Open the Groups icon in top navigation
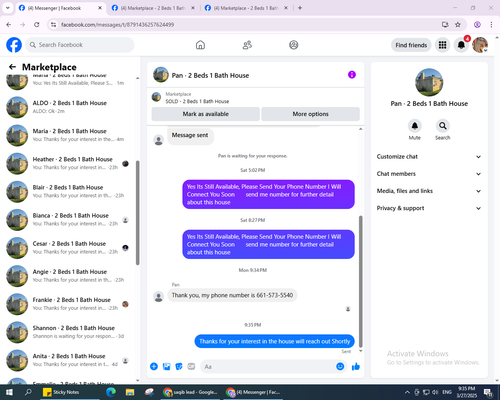 pos(294,45)
